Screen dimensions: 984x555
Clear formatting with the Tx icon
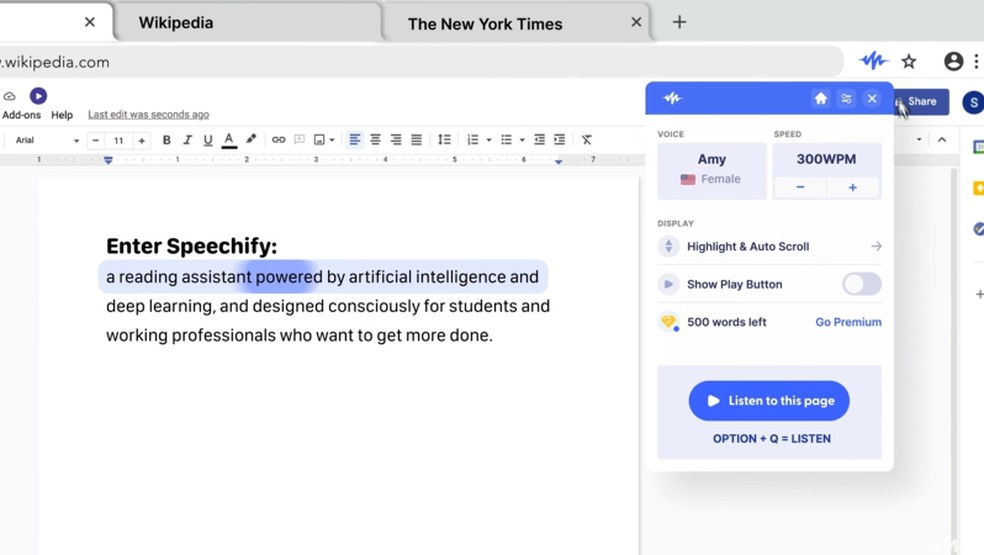pyautogui.click(x=586, y=140)
